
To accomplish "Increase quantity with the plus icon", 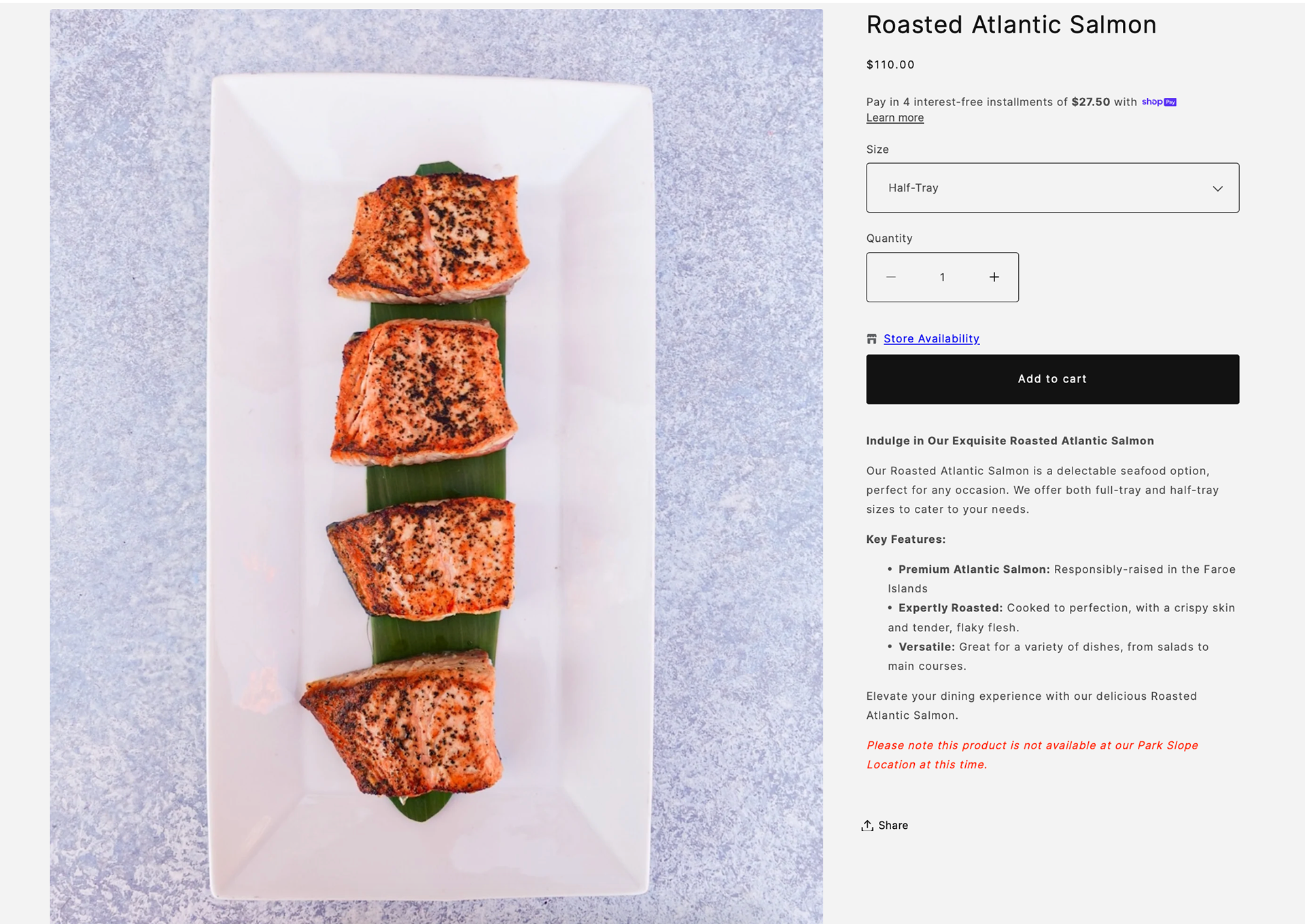I will point(994,277).
